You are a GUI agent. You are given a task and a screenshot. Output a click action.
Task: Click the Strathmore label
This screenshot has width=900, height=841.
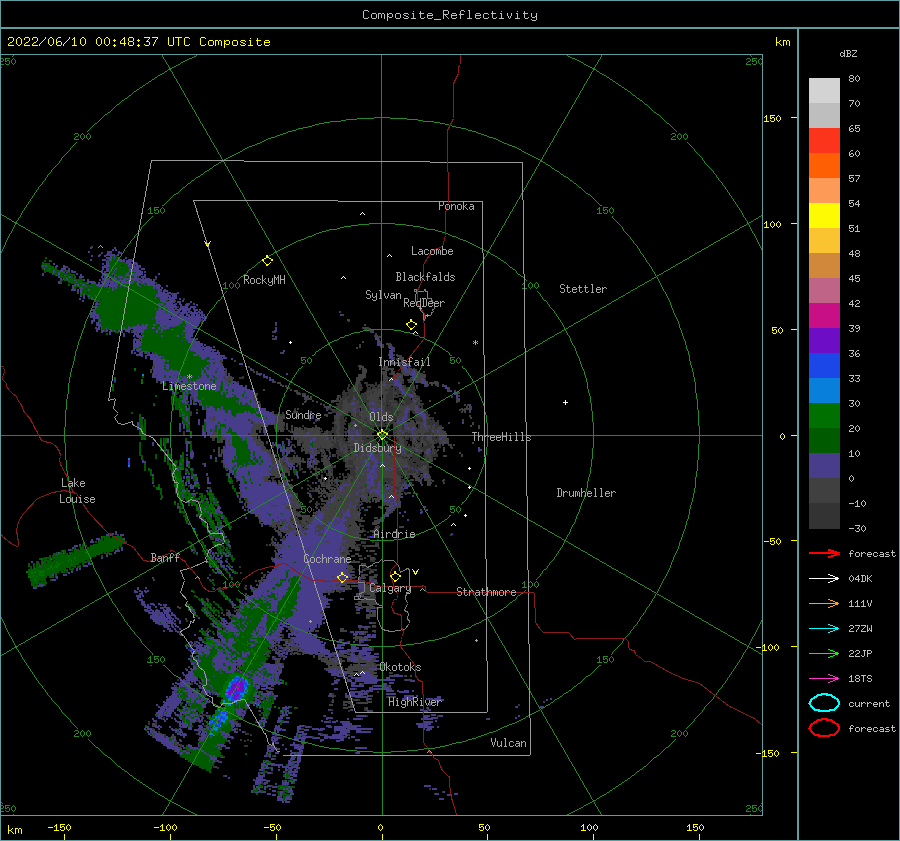(486, 592)
